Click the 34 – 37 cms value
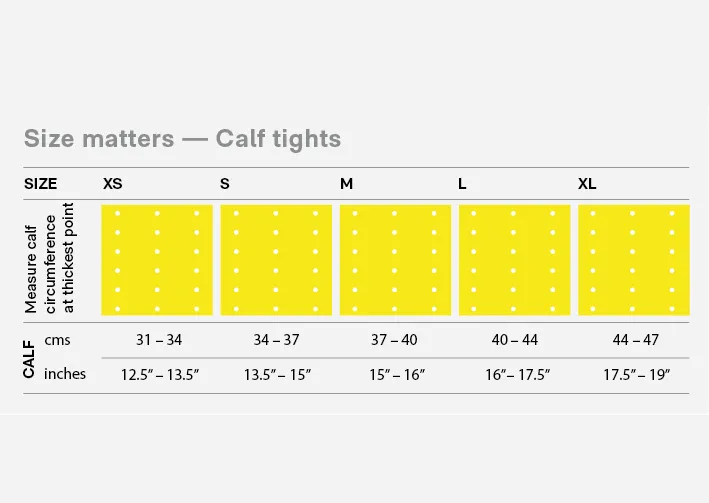 (276, 340)
